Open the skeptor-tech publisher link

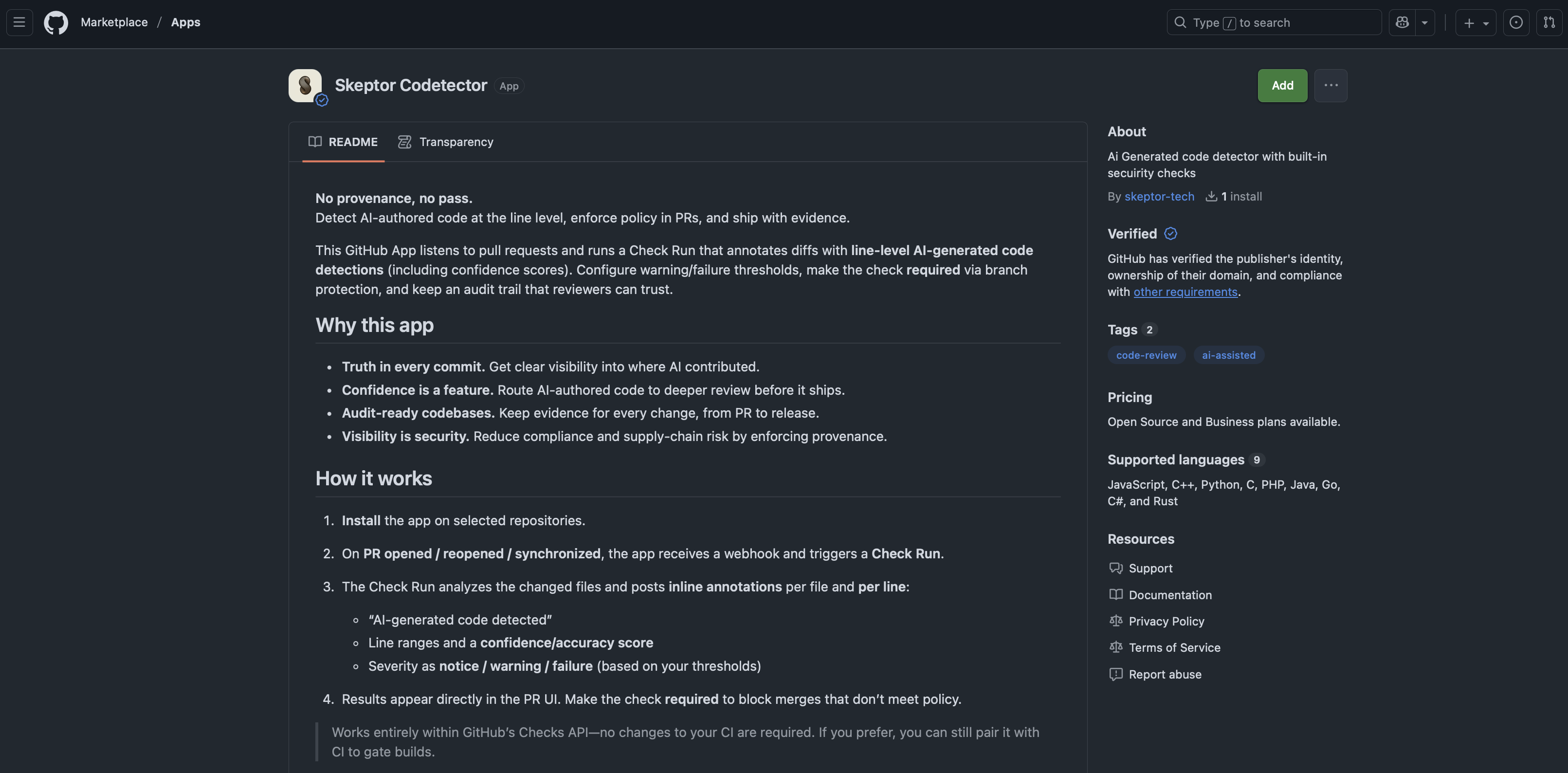(1159, 197)
